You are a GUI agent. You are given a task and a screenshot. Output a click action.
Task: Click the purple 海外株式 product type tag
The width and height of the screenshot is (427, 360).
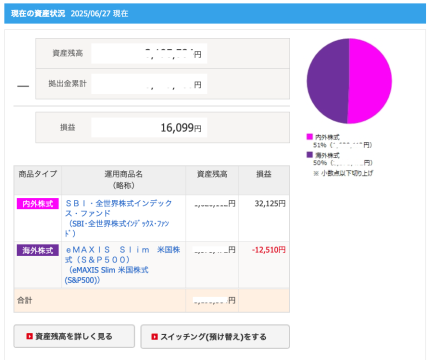38,250
